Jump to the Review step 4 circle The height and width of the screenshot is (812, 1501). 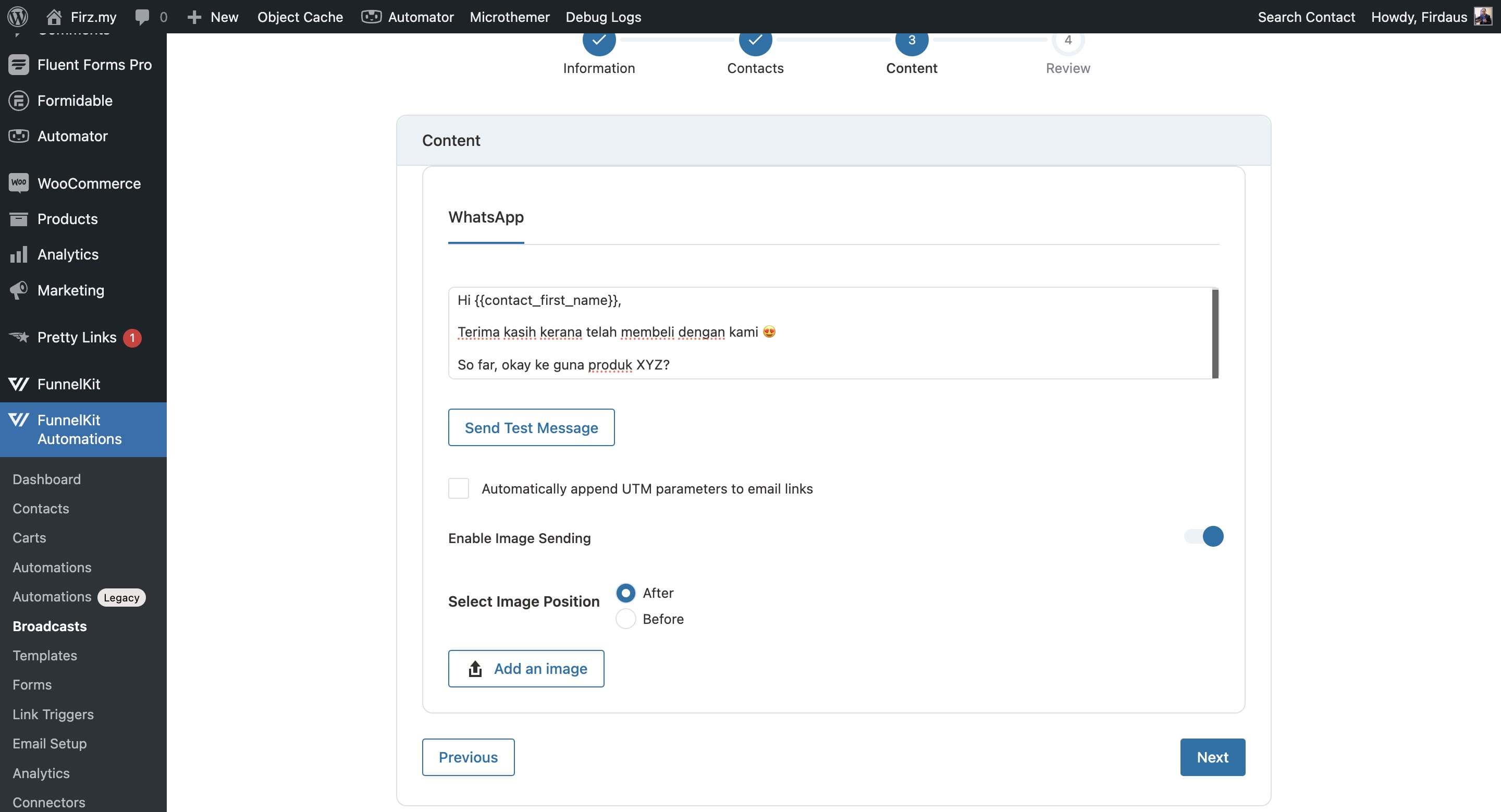[x=1068, y=40]
